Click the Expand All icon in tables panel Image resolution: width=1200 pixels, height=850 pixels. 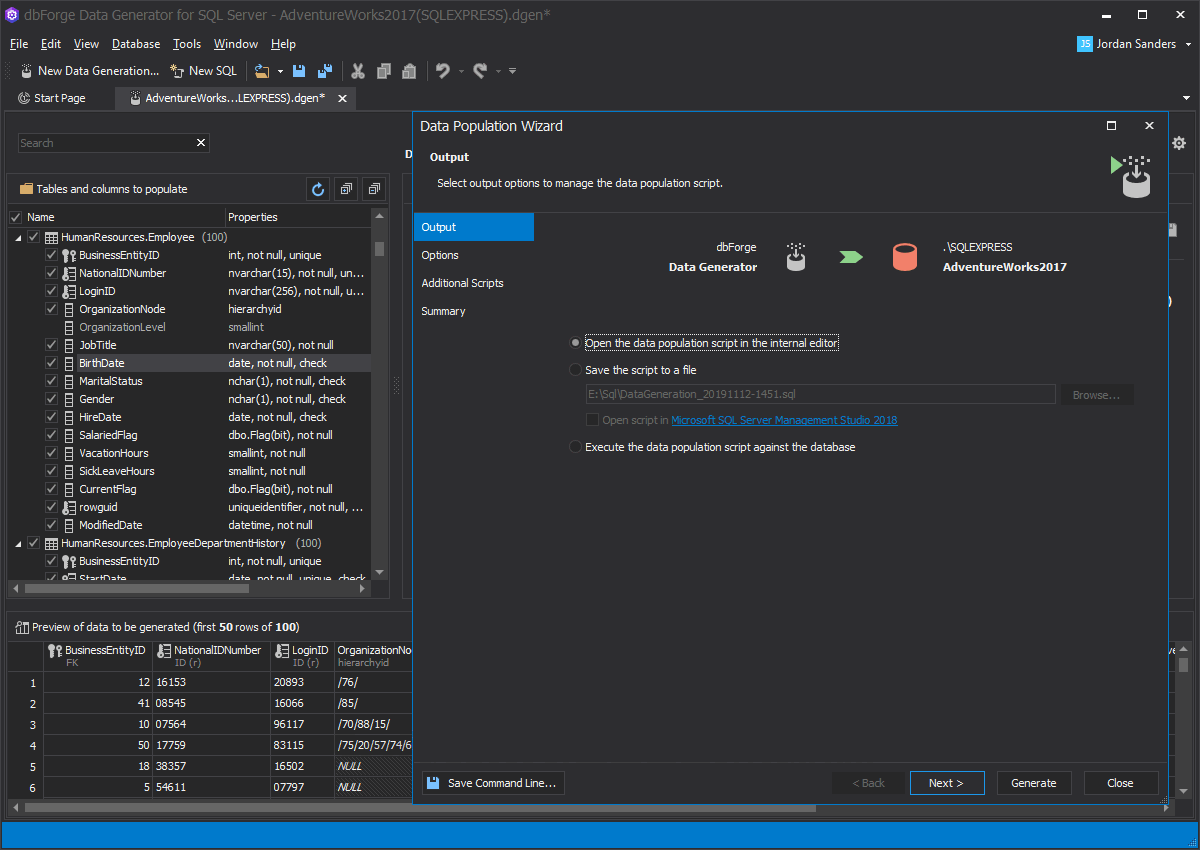[x=346, y=189]
